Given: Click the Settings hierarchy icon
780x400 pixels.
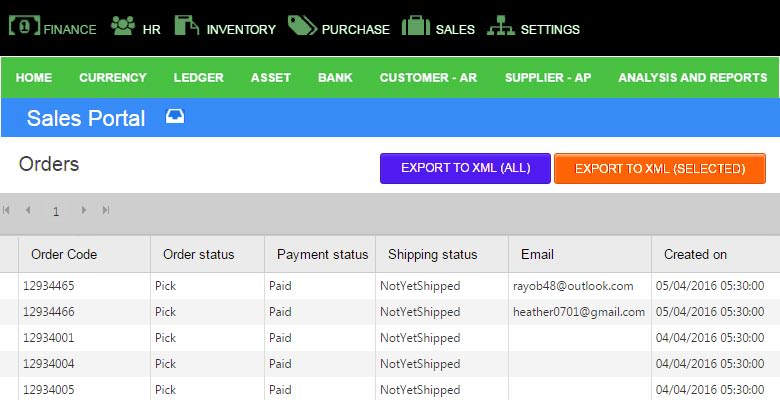Looking at the screenshot, I should click(x=501, y=25).
